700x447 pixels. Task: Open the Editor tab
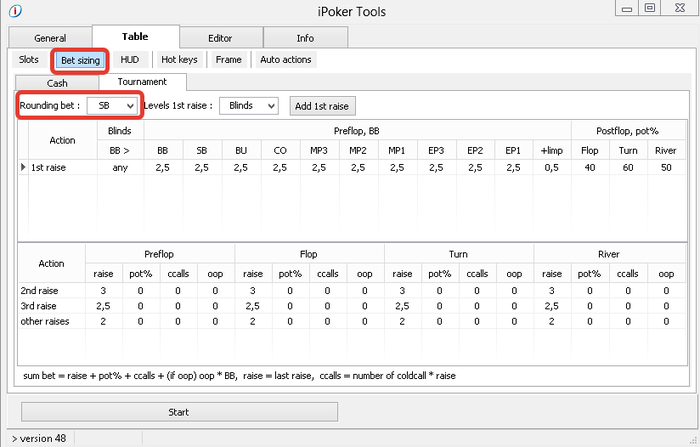(220, 38)
